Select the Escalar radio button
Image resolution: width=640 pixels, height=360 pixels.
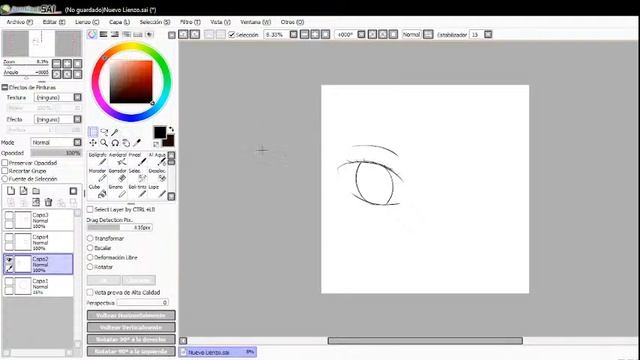(90, 248)
